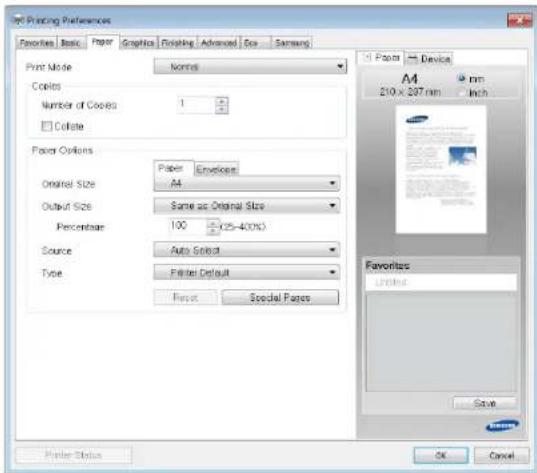Open Printer Status
The image size is (537, 473).
[x=73, y=455]
